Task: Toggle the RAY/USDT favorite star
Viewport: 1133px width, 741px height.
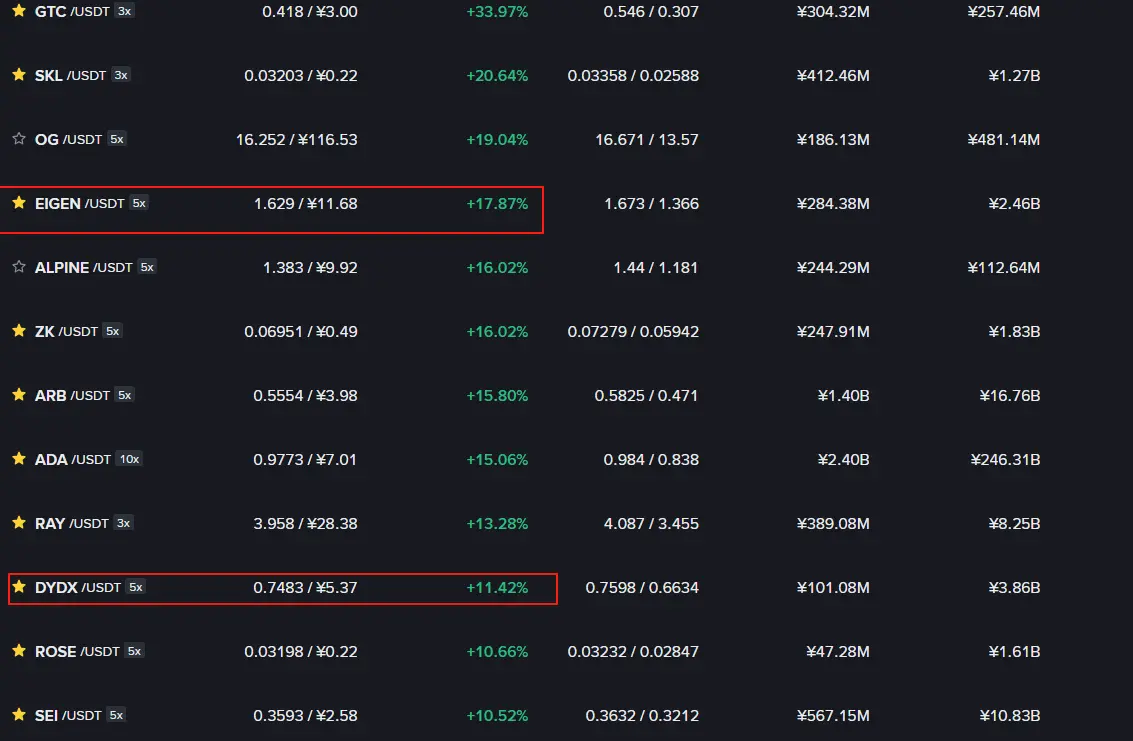Action: 19,523
